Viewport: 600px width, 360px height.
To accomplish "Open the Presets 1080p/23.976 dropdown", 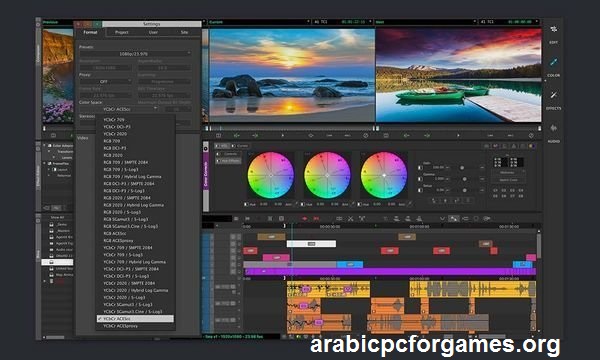I will pos(135,54).
